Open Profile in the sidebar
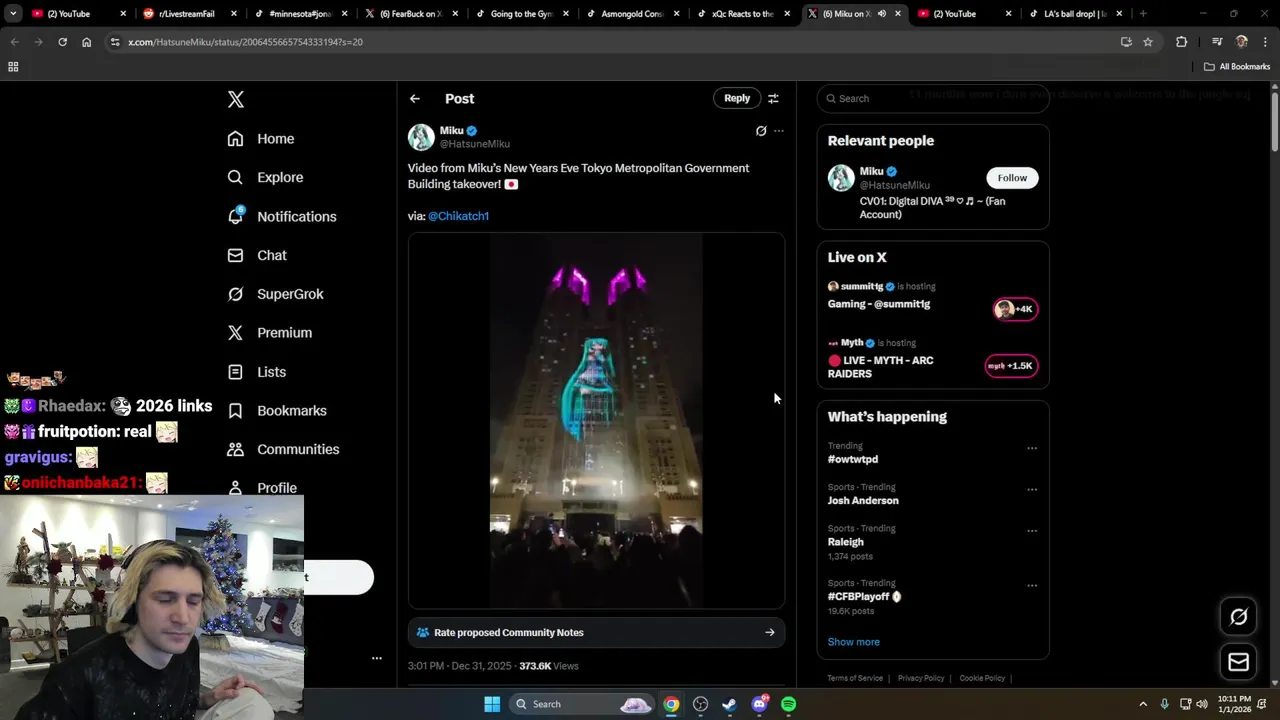1280x720 pixels. click(x=262, y=487)
